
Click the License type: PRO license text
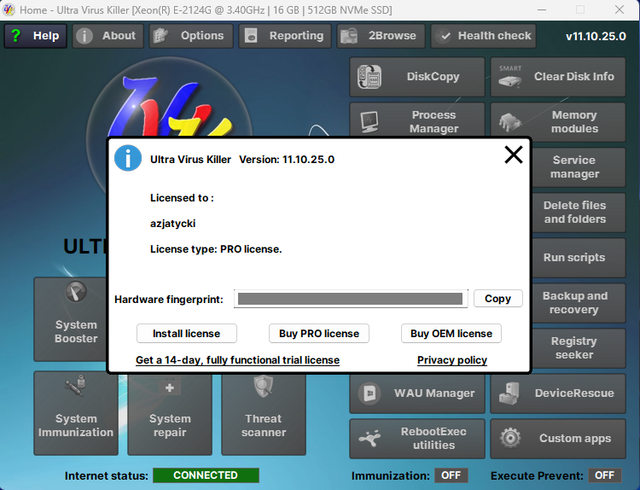pos(216,249)
